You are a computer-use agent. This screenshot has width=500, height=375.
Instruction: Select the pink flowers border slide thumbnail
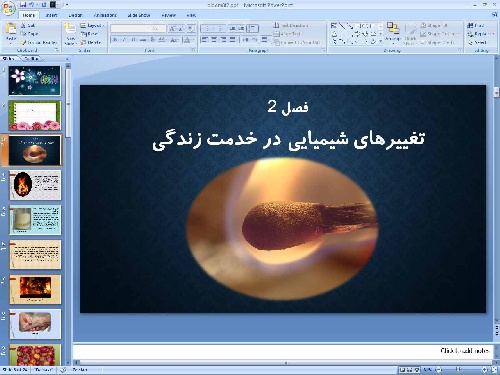(35, 116)
